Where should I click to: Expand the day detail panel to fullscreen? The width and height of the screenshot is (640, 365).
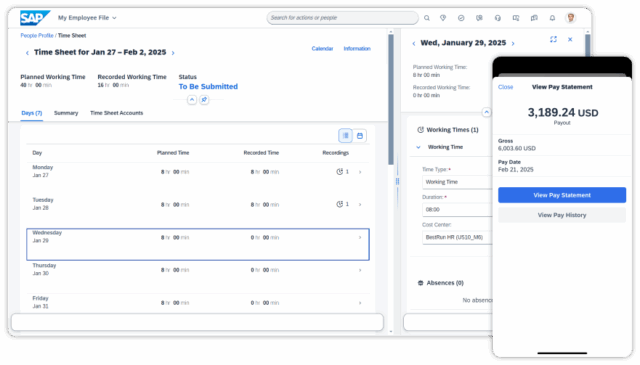coord(553,39)
